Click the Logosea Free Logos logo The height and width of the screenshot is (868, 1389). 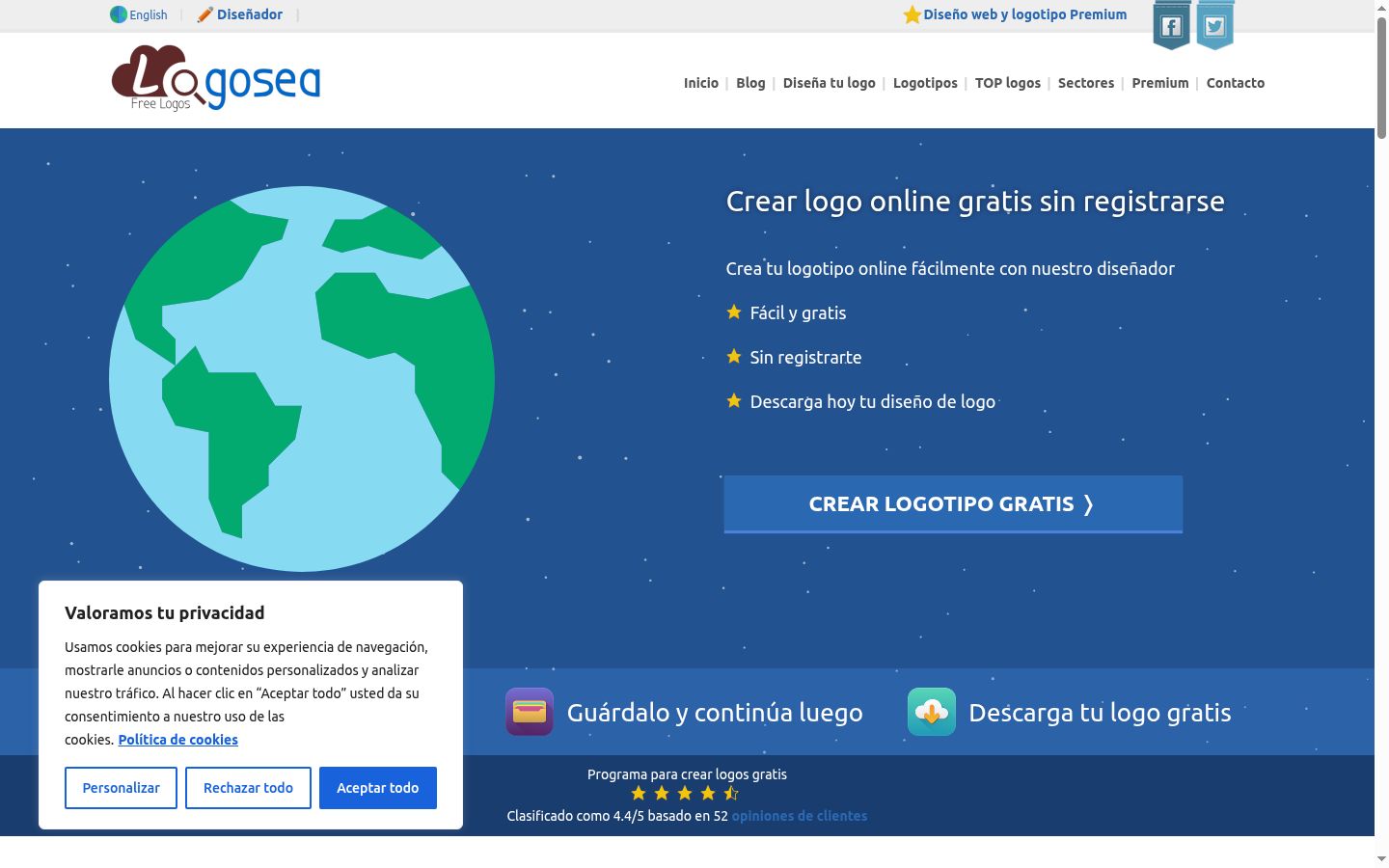[216, 78]
